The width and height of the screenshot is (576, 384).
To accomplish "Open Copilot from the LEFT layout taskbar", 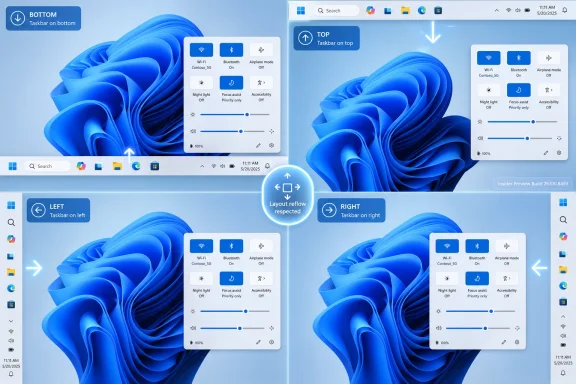I will tap(11, 239).
